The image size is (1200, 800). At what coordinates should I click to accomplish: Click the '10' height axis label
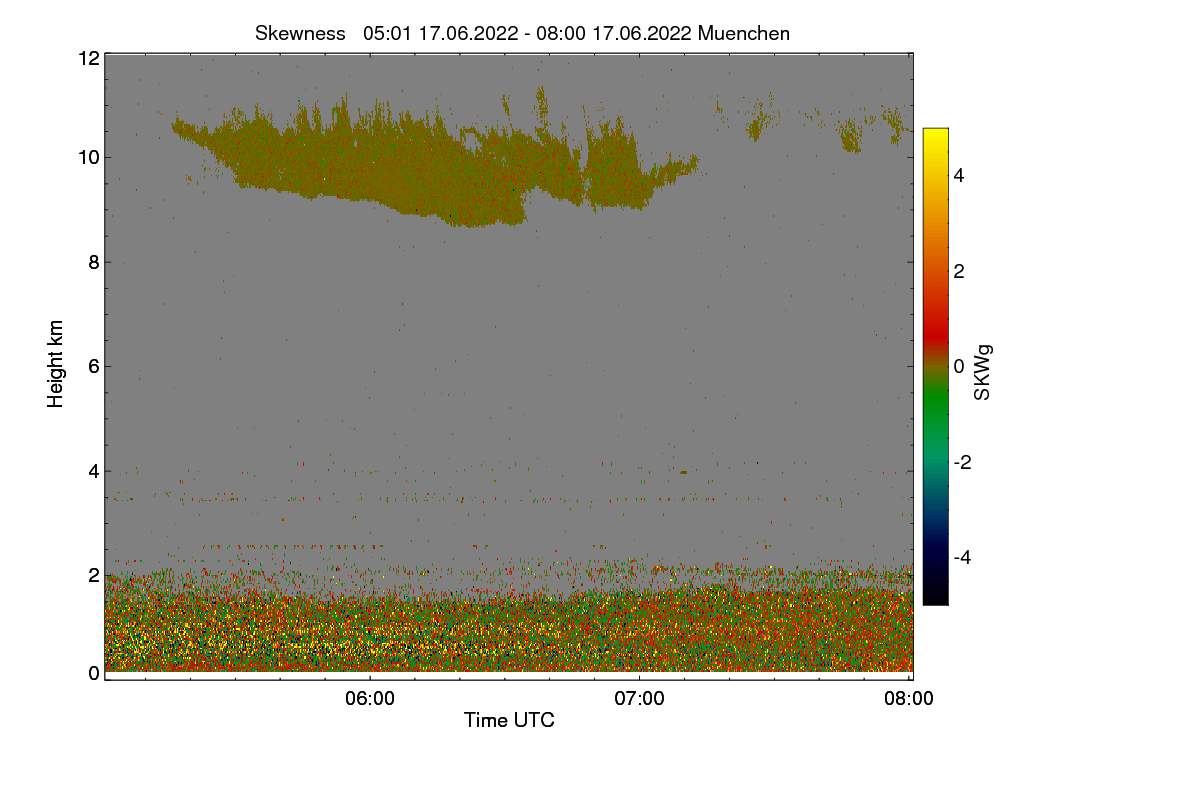[87, 157]
